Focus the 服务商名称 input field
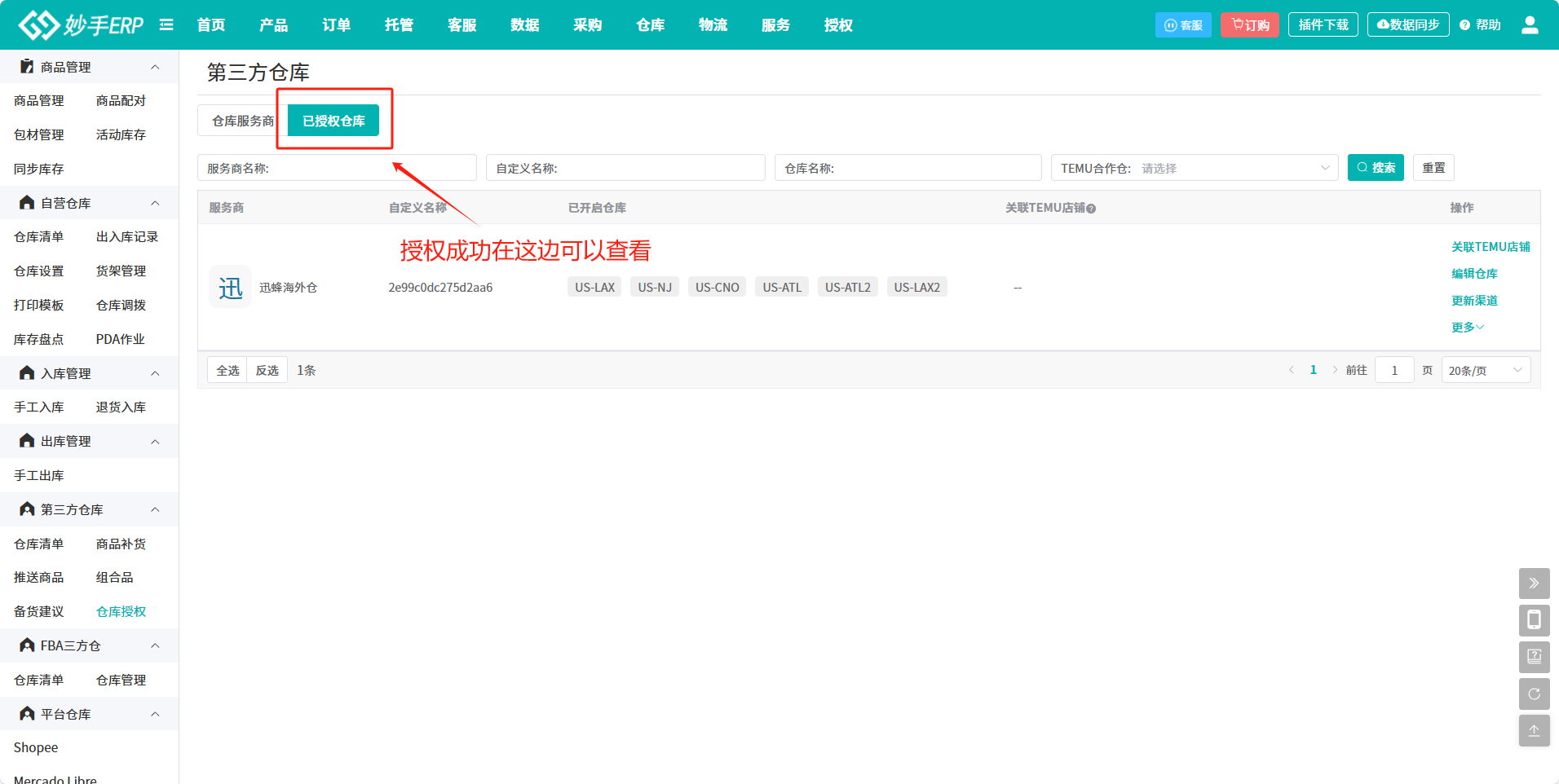The height and width of the screenshot is (784, 1559). click(x=337, y=168)
